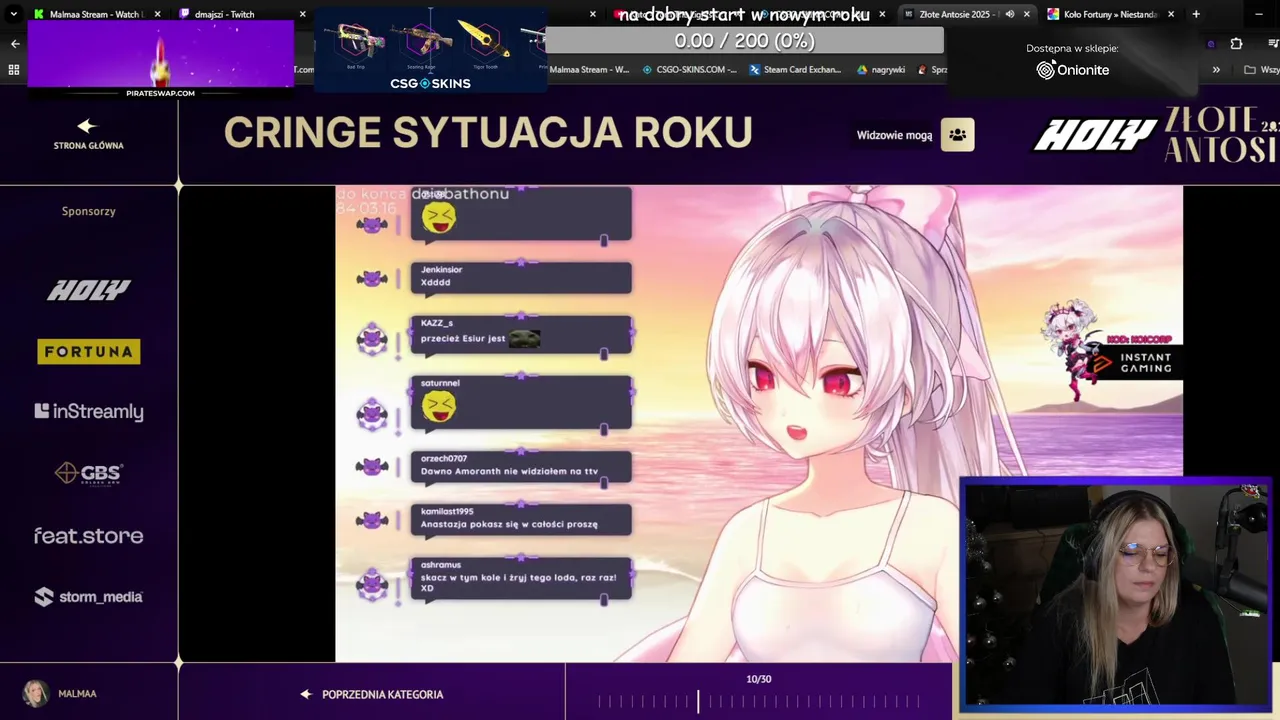1280x720 pixels.
Task: Click the MALMAA username label
Action: [77, 694]
